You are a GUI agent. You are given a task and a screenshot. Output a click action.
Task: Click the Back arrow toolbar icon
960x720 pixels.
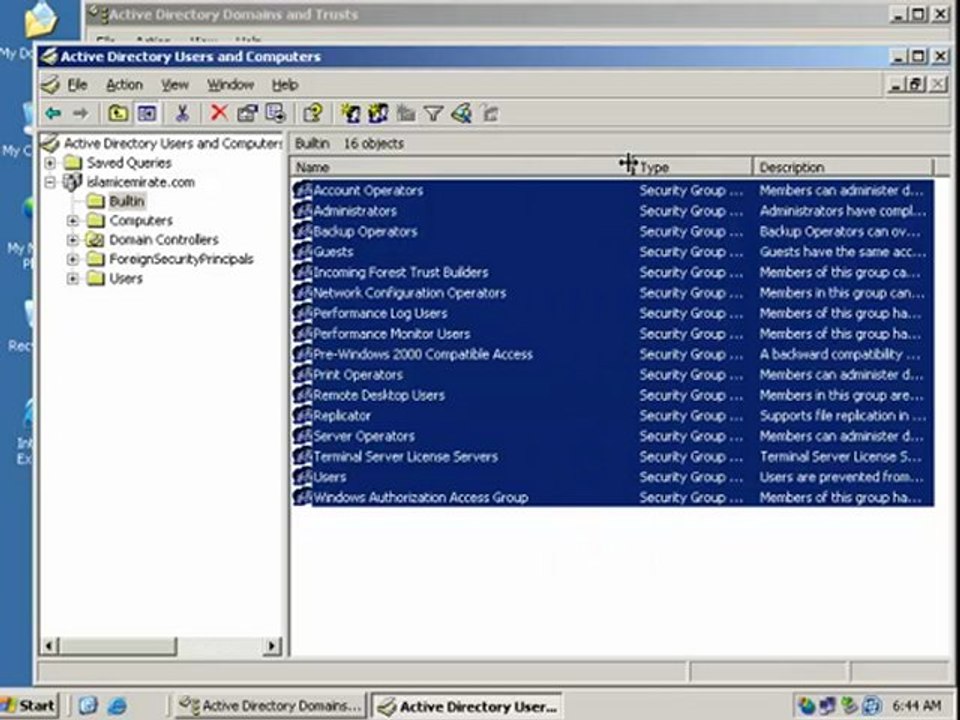point(54,113)
